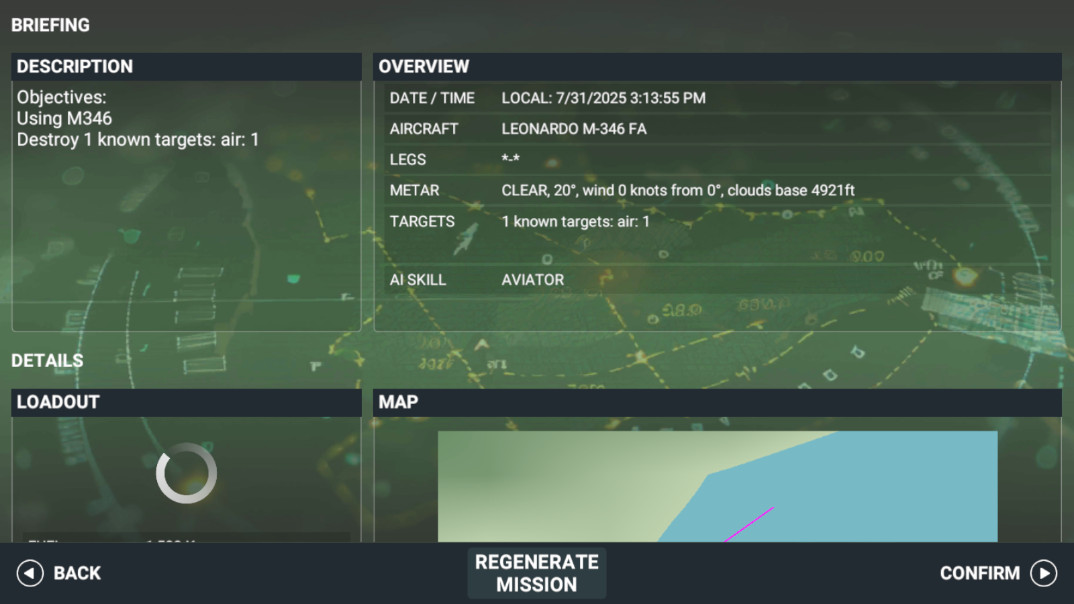Click the Briefing page title
Screen dimensions: 1074x604
50,25
